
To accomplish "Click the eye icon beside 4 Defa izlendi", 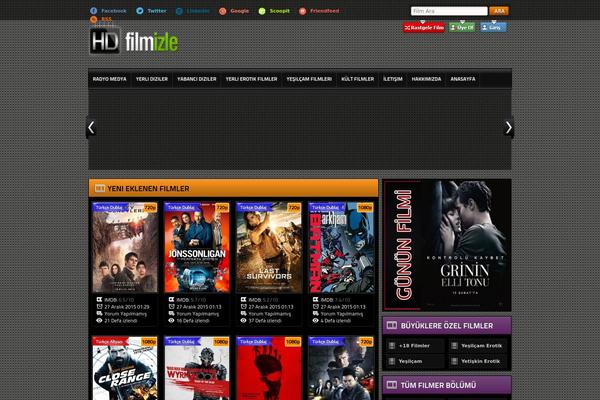I will coord(315,320).
